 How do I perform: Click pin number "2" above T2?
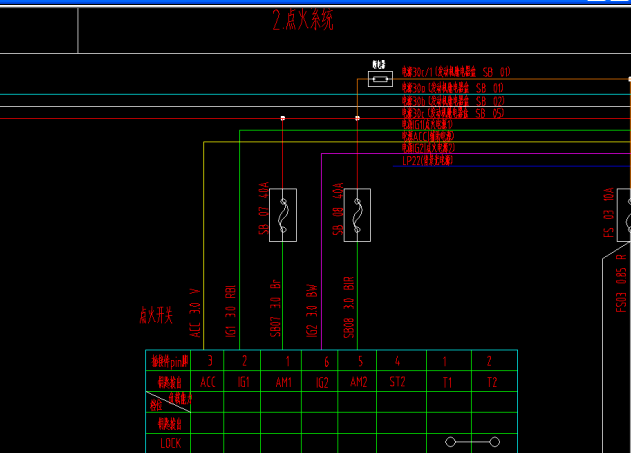489,361
